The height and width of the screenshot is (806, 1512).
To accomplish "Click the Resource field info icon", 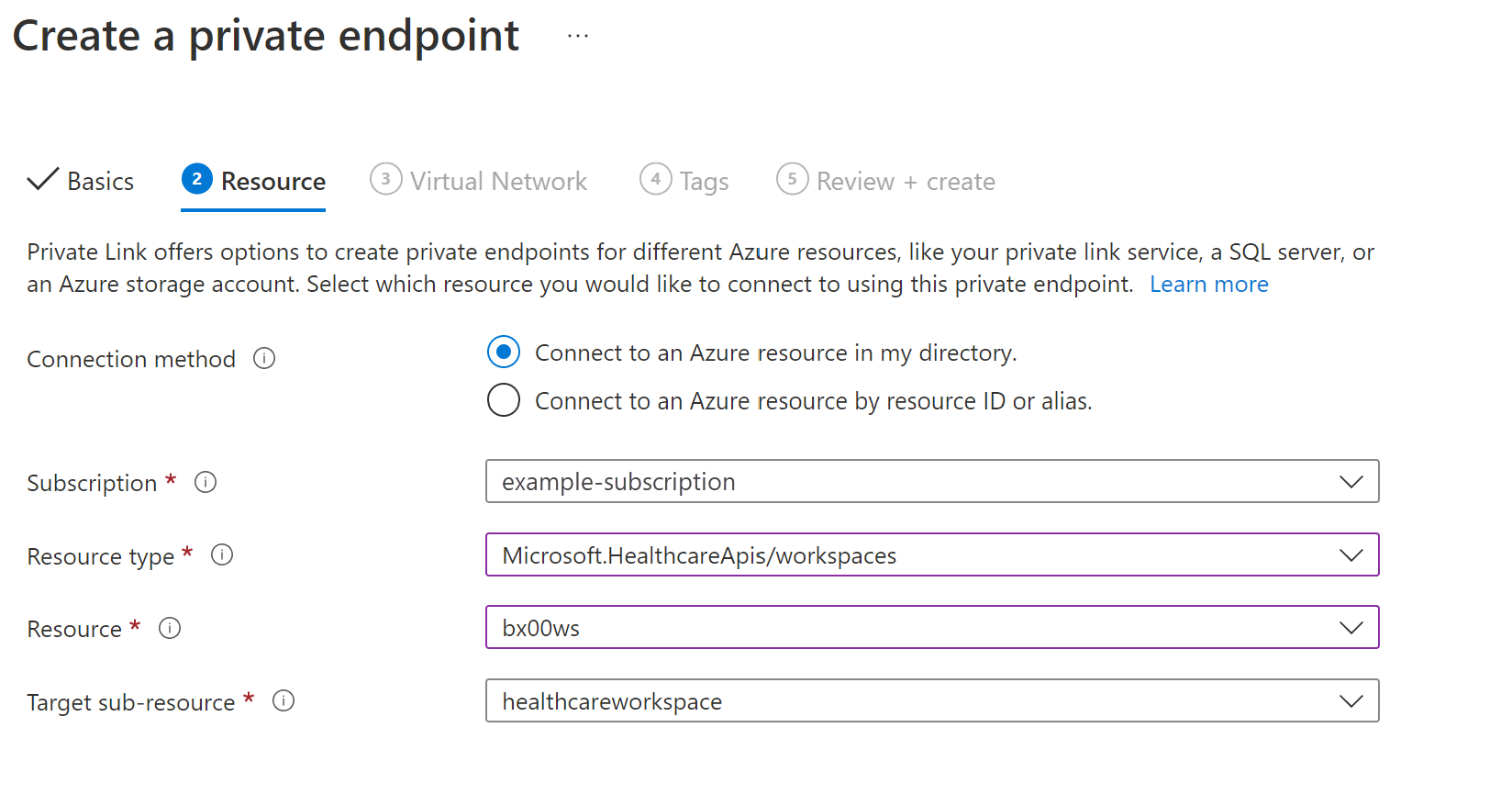I will coord(170,628).
